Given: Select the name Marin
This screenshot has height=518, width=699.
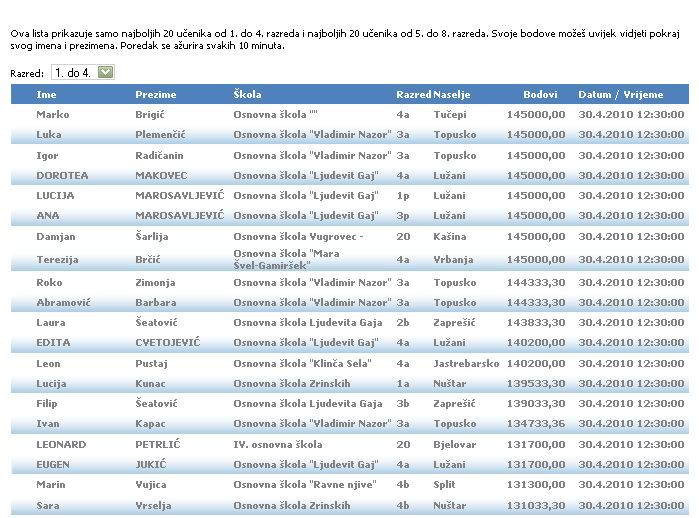Looking at the screenshot, I should point(51,485).
